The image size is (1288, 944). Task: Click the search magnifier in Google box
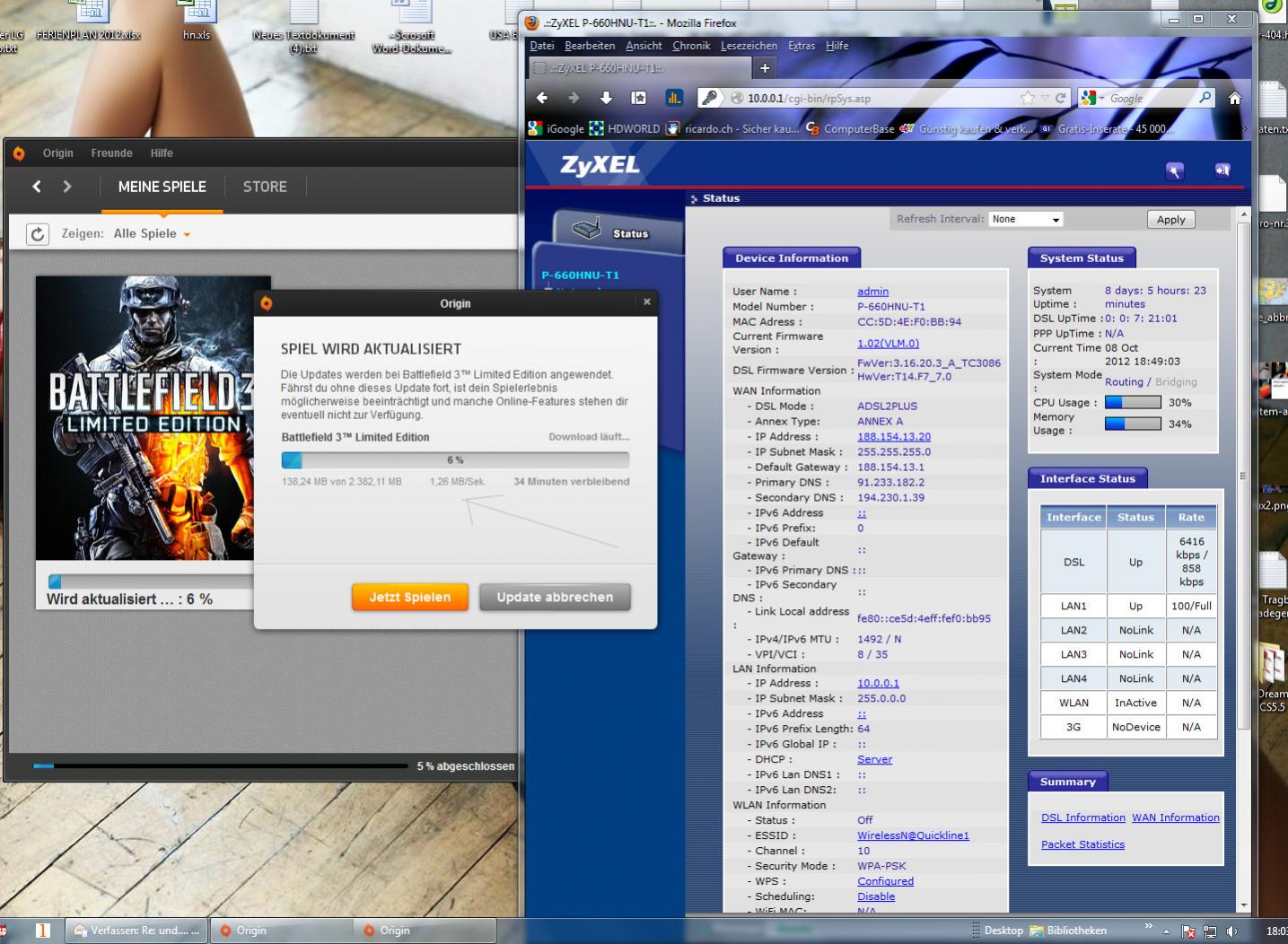1205,98
